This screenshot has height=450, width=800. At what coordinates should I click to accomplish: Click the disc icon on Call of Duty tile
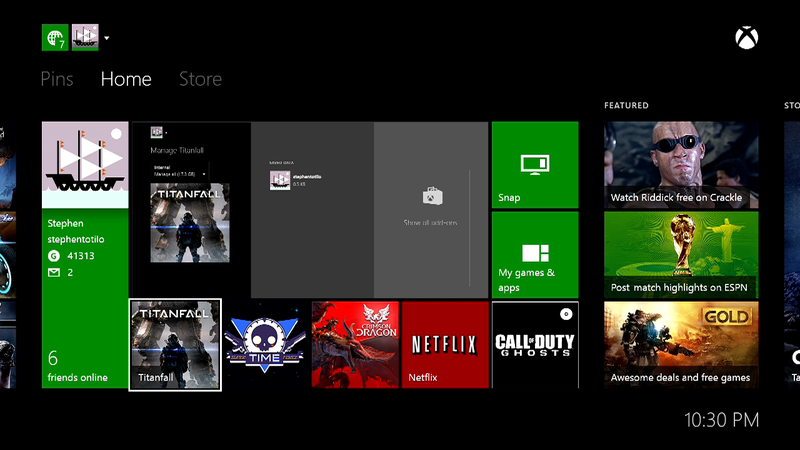click(x=566, y=314)
